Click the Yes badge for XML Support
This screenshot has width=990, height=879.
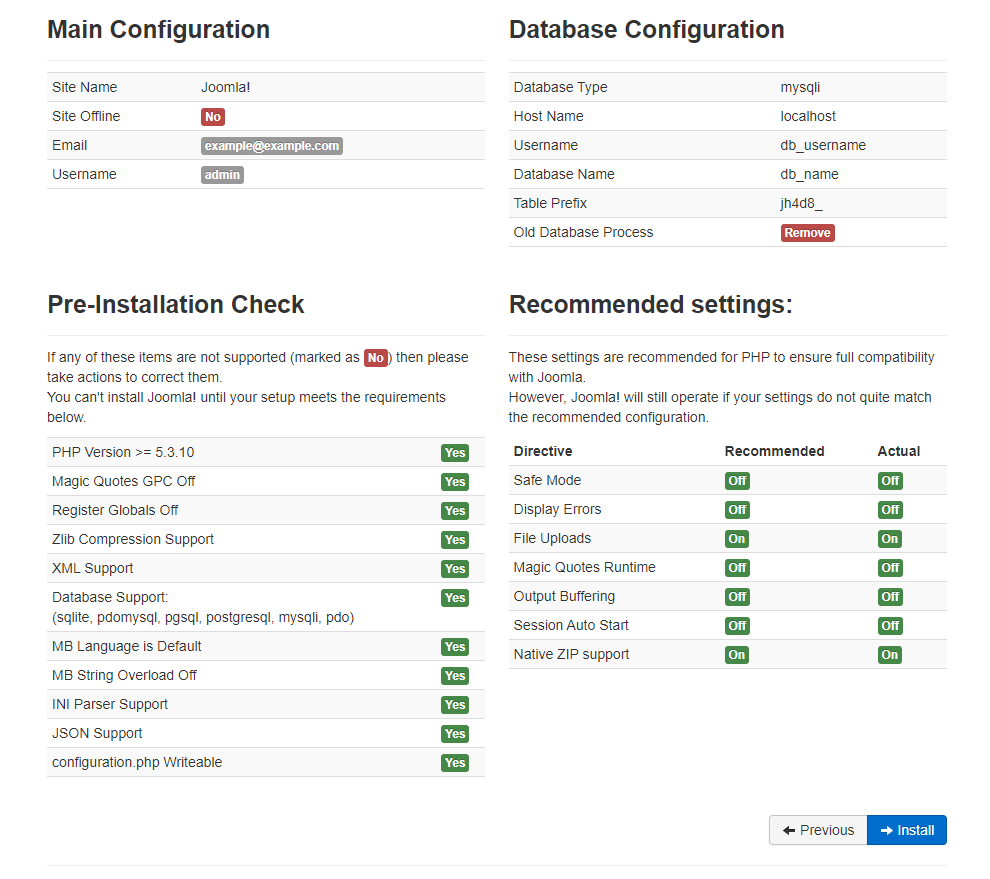tap(455, 569)
